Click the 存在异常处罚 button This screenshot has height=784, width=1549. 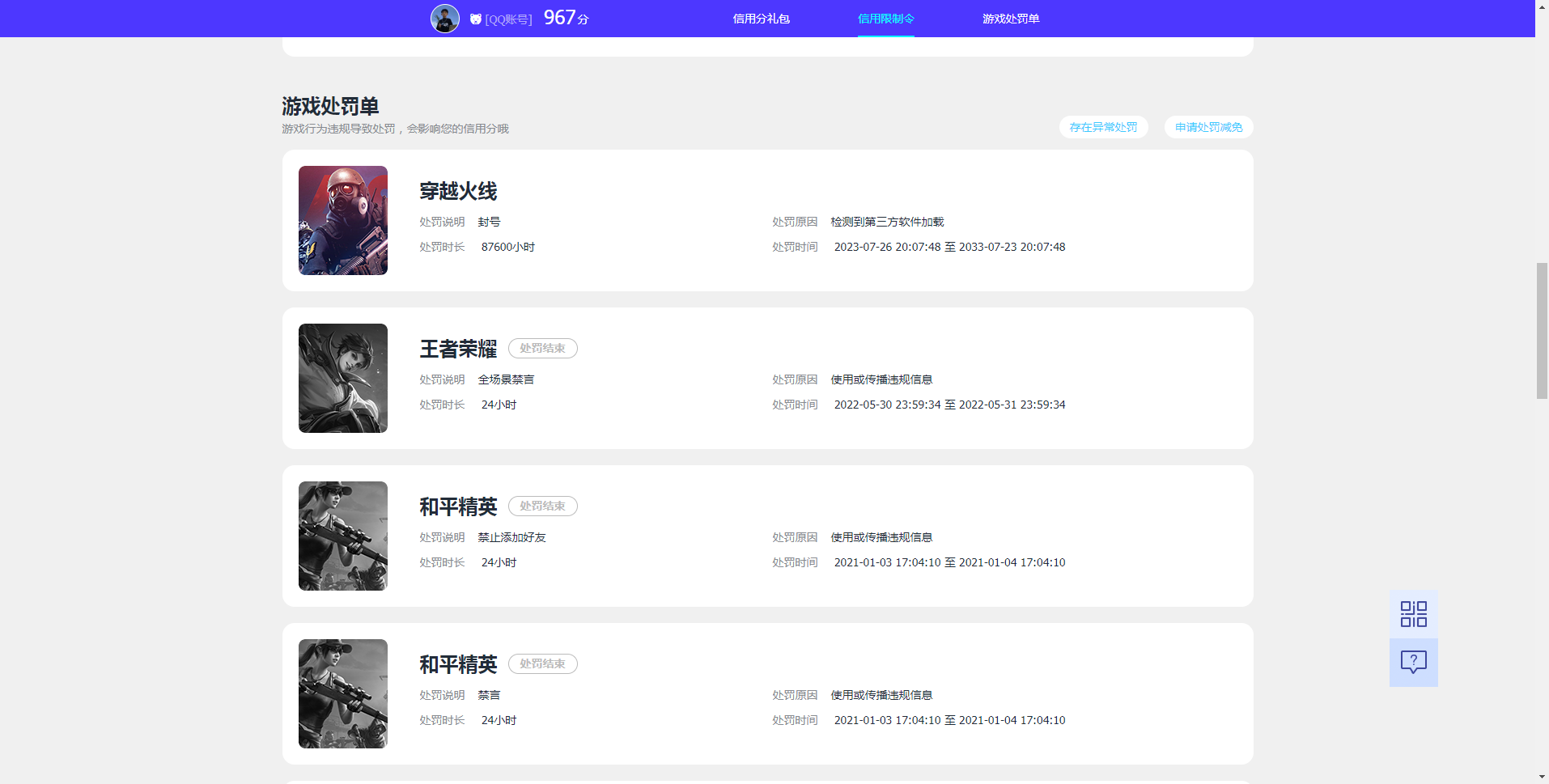point(1103,127)
